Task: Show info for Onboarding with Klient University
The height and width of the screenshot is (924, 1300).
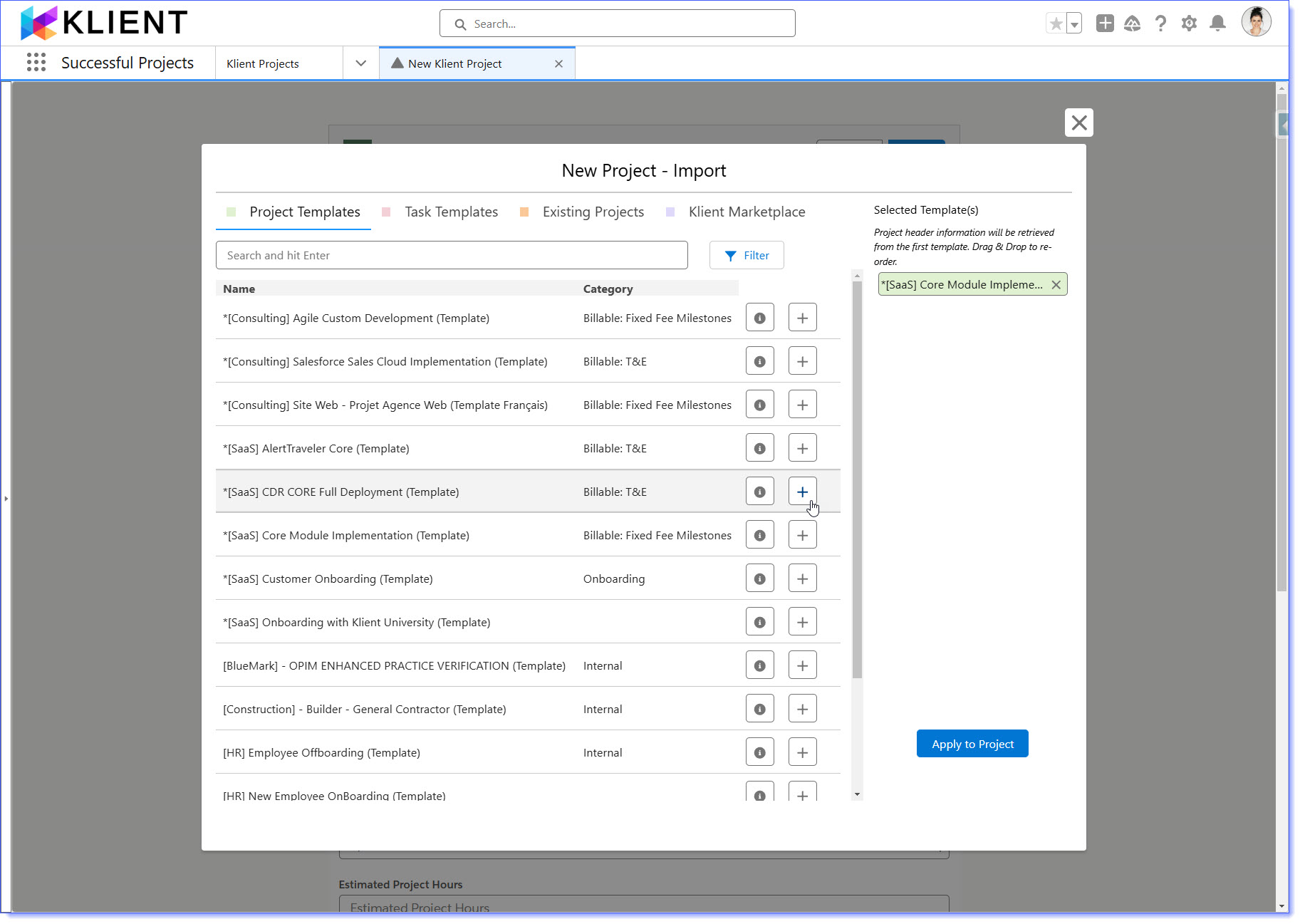Action: coord(759,622)
